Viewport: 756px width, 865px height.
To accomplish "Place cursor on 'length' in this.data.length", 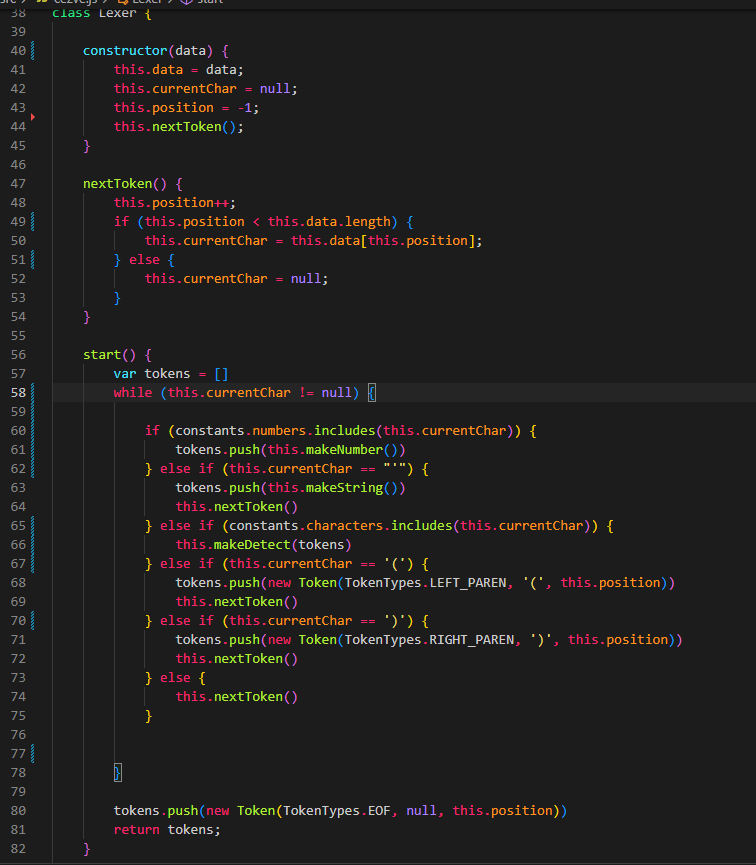I will click(x=368, y=222).
